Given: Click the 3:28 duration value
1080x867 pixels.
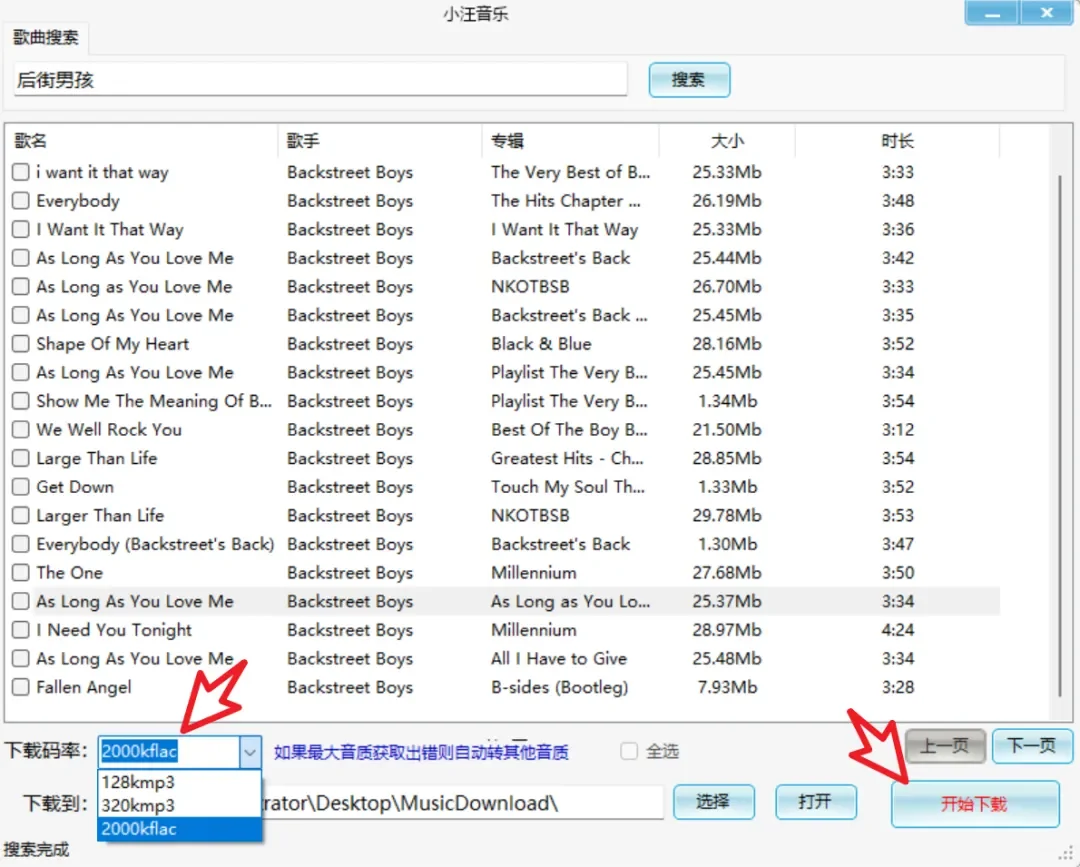Looking at the screenshot, I should click(897, 687).
